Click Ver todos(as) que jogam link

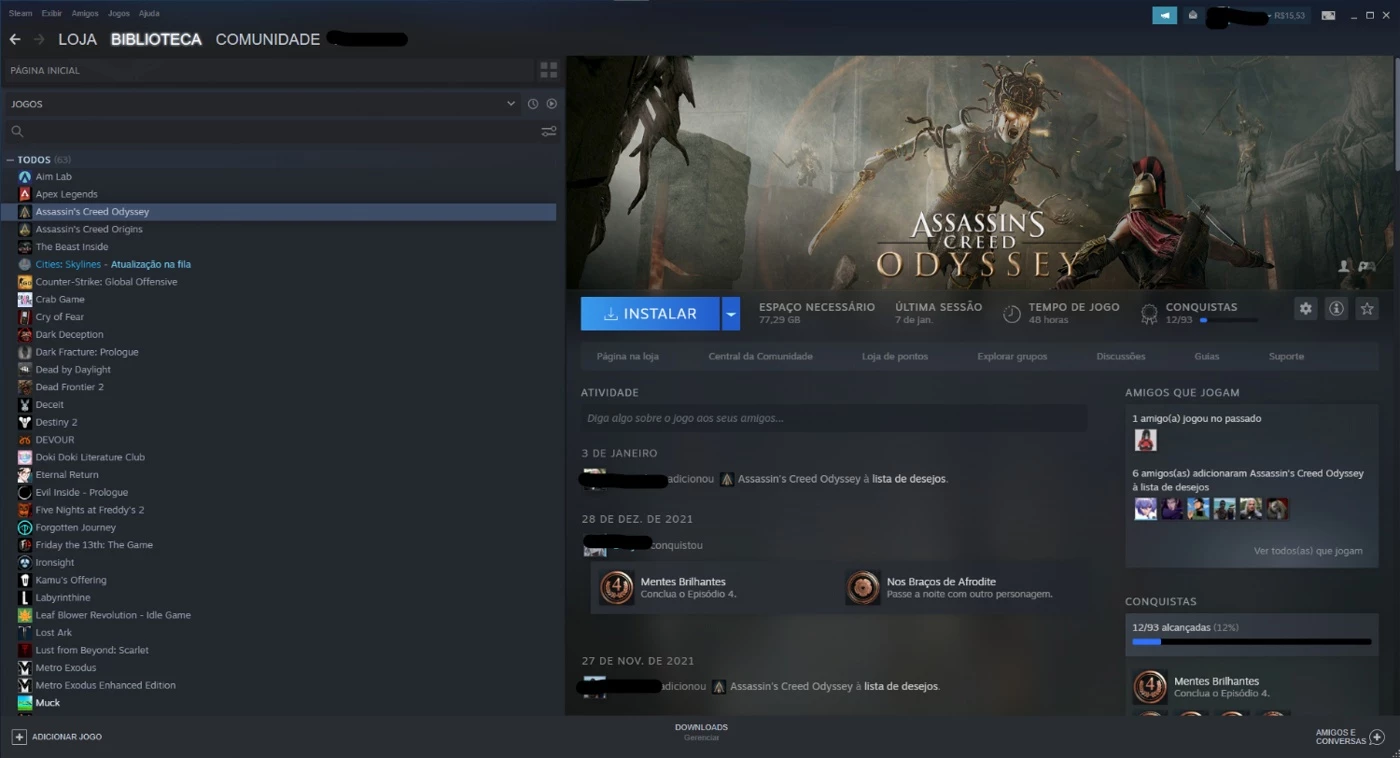point(1308,551)
